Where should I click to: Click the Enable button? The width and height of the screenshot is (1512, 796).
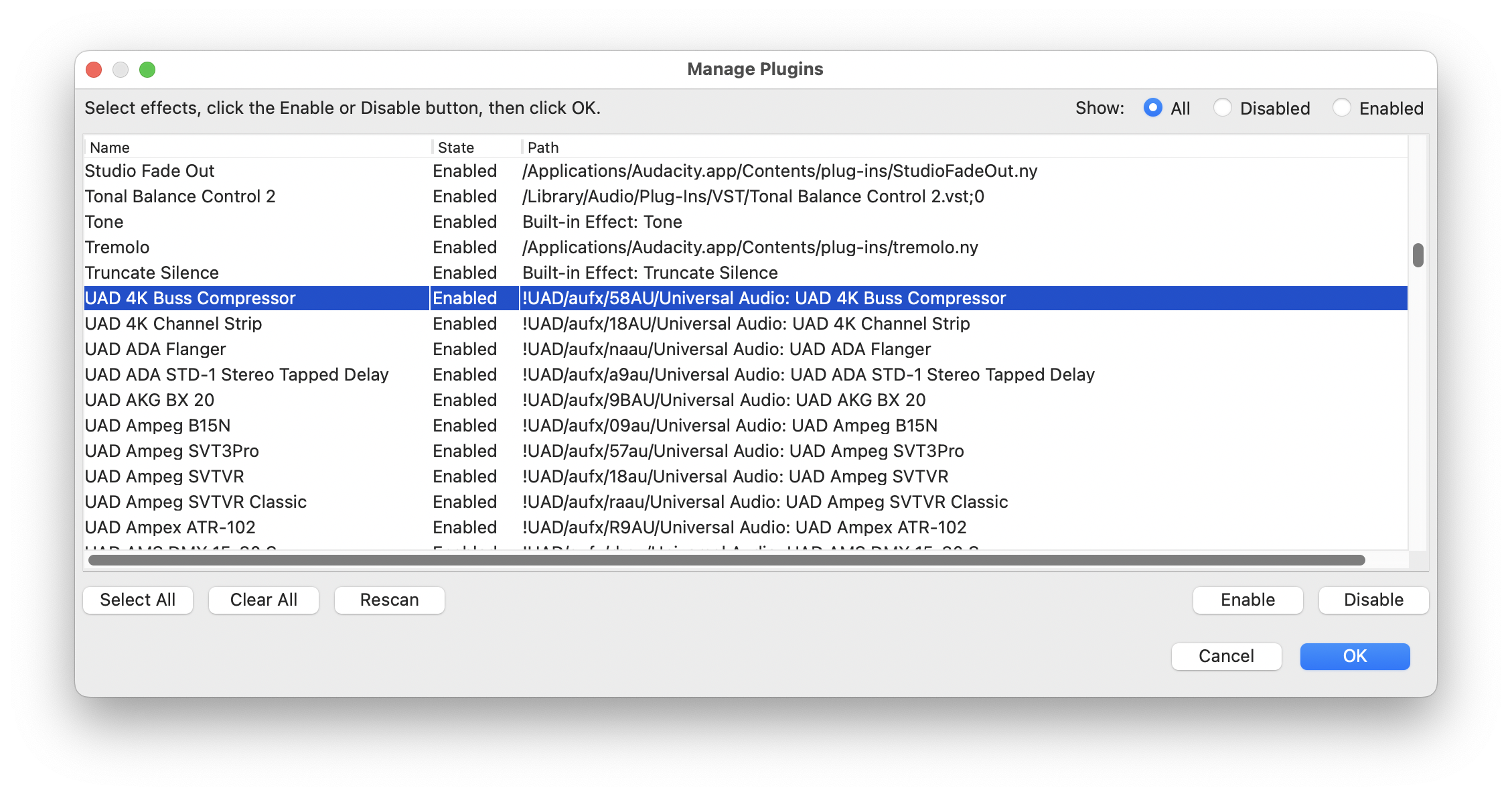(1247, 600)
